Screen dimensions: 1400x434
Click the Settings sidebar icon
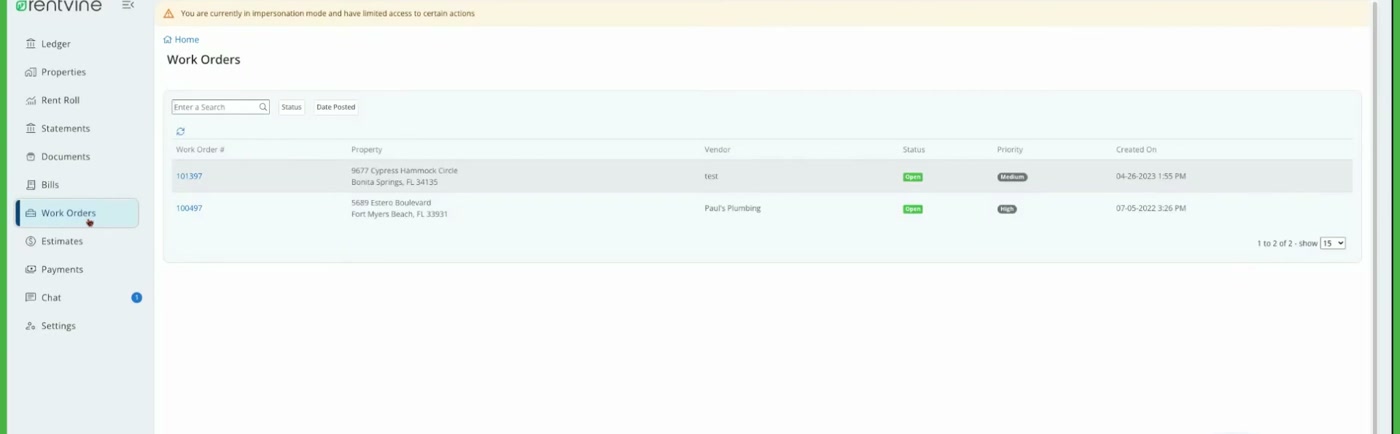(x=31, y=326)
